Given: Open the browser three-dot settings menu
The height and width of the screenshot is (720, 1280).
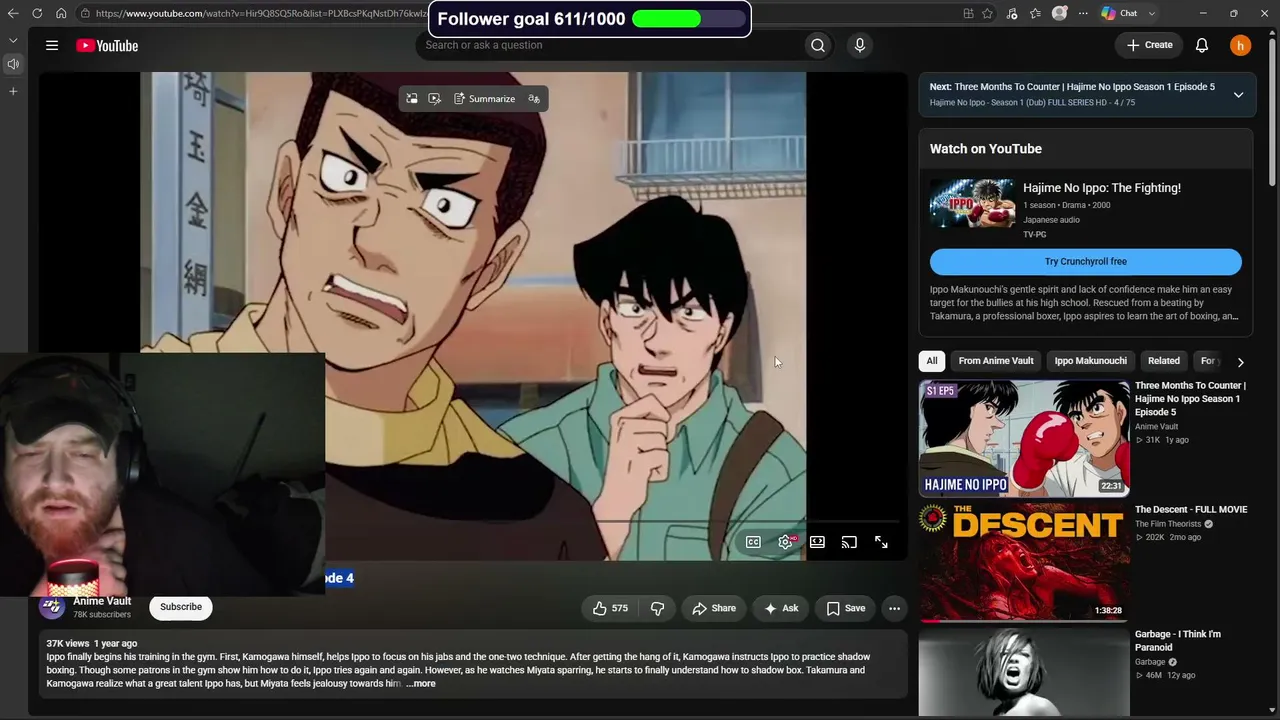Looking at the screenshot, I should 1083,13.
